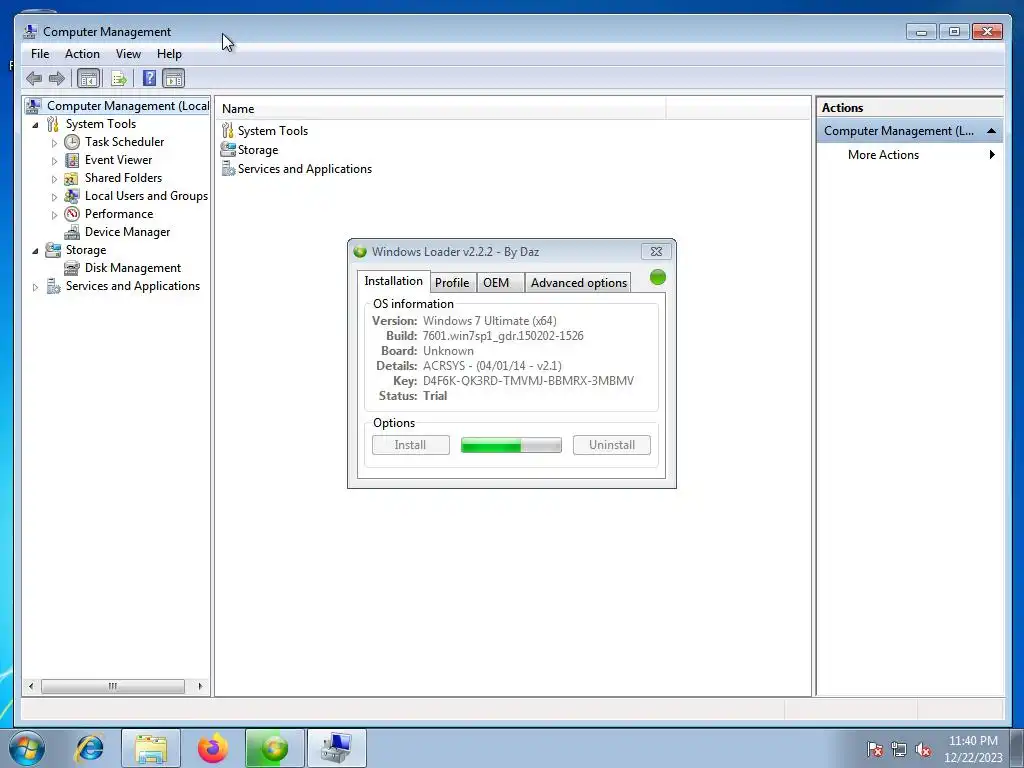Click Services and Applications icon in Name list
Image resolution: width=1024 pixels, height=768 pixels.
pos(228,168)
